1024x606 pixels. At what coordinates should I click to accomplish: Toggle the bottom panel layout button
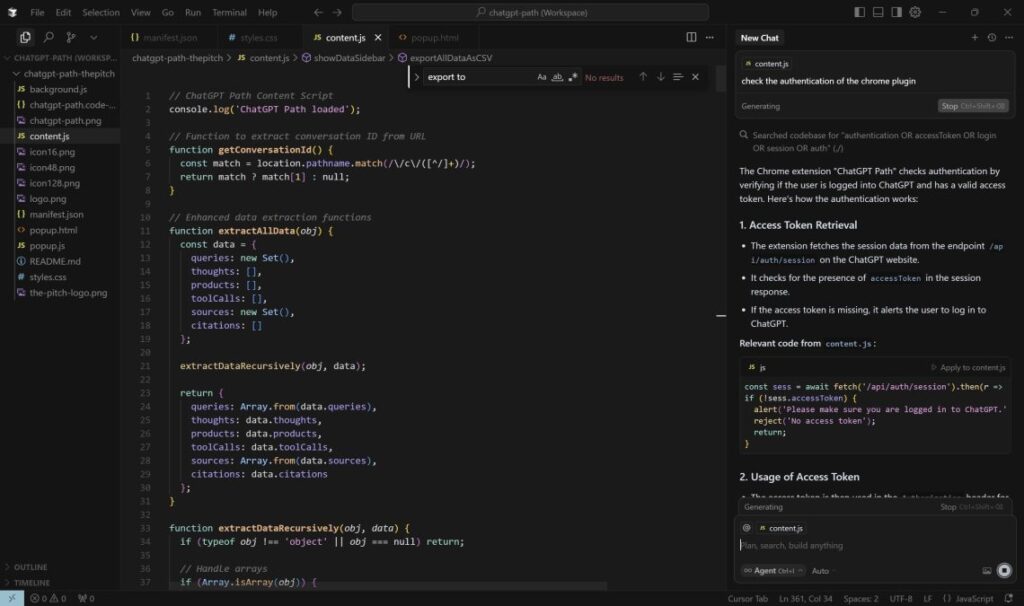coord(878,12)
